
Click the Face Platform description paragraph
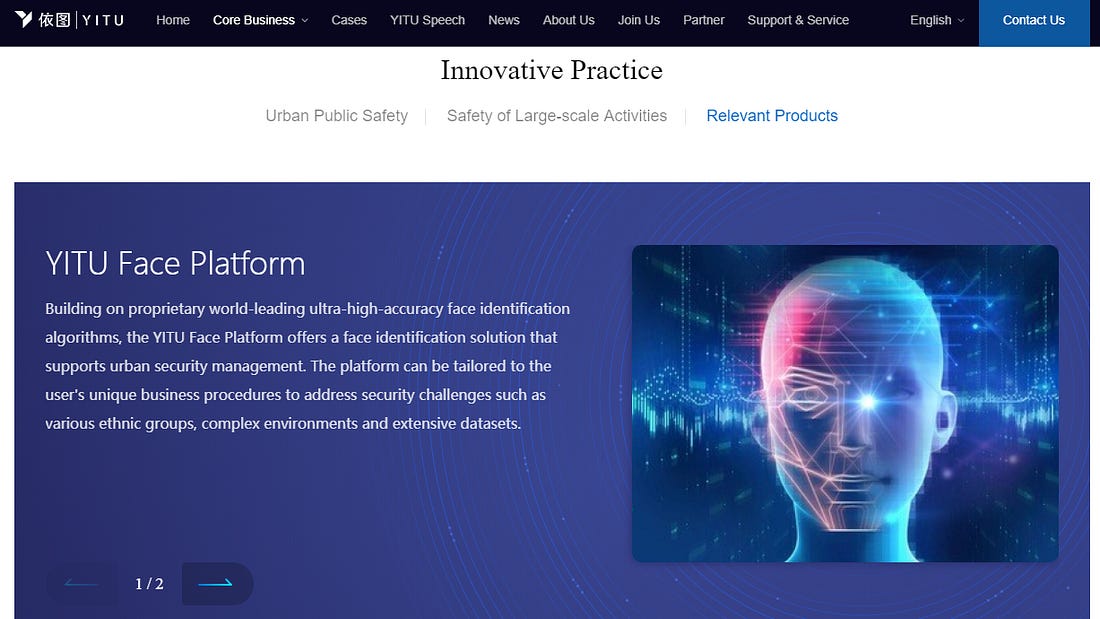click(x=307, y=366)
